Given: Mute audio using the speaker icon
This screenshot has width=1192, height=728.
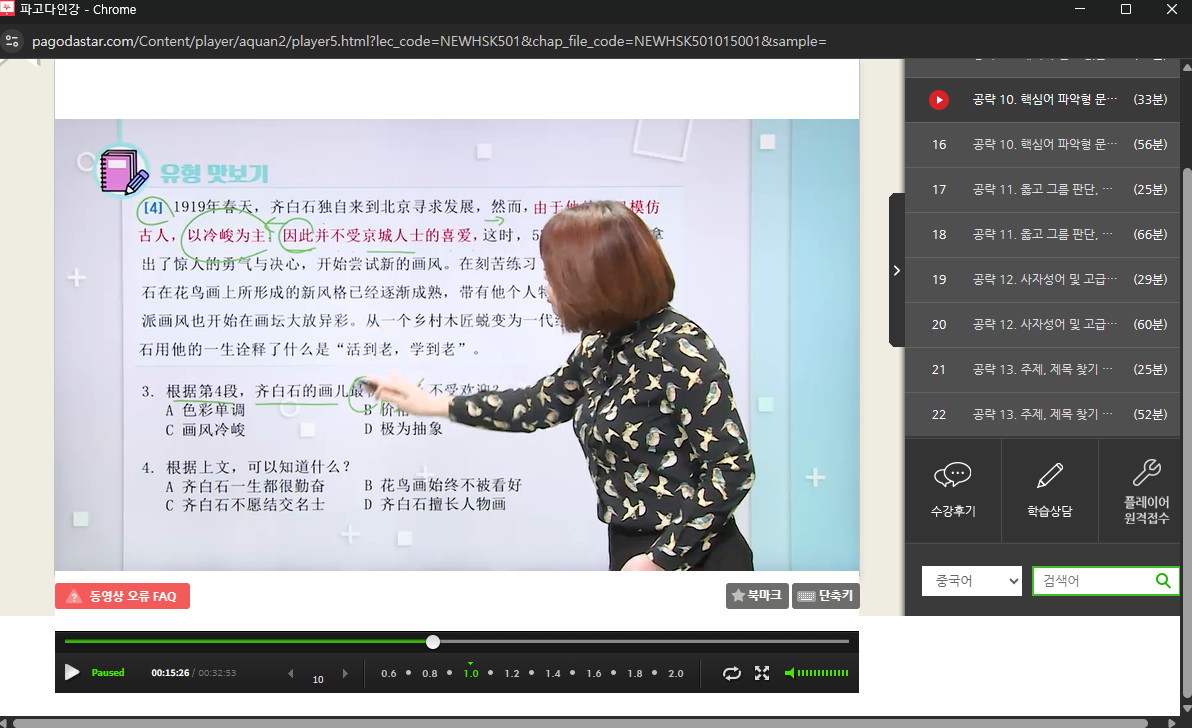Looking at the screenshot, I should click(789, 673).
